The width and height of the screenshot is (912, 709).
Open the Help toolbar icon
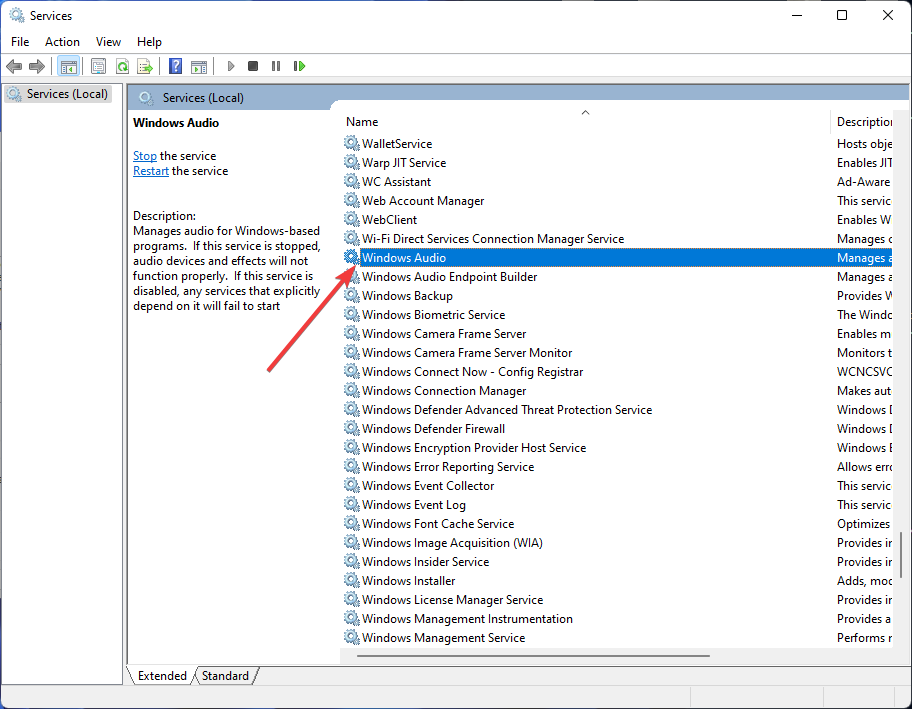(x=175, y=66)
